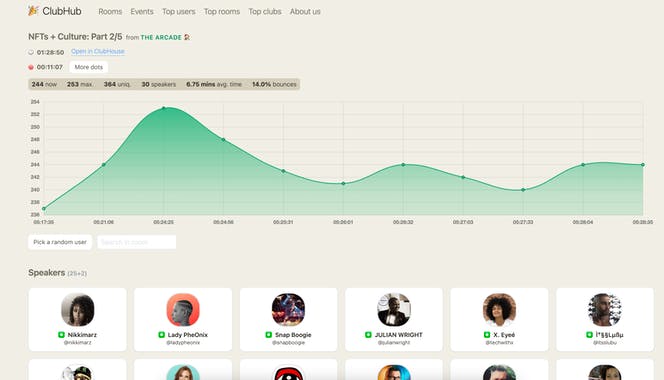This screenshot has height=380, width=664.
Task: Click green badge beside the @itsslubu speaker
Action: (x=589, y=335)
